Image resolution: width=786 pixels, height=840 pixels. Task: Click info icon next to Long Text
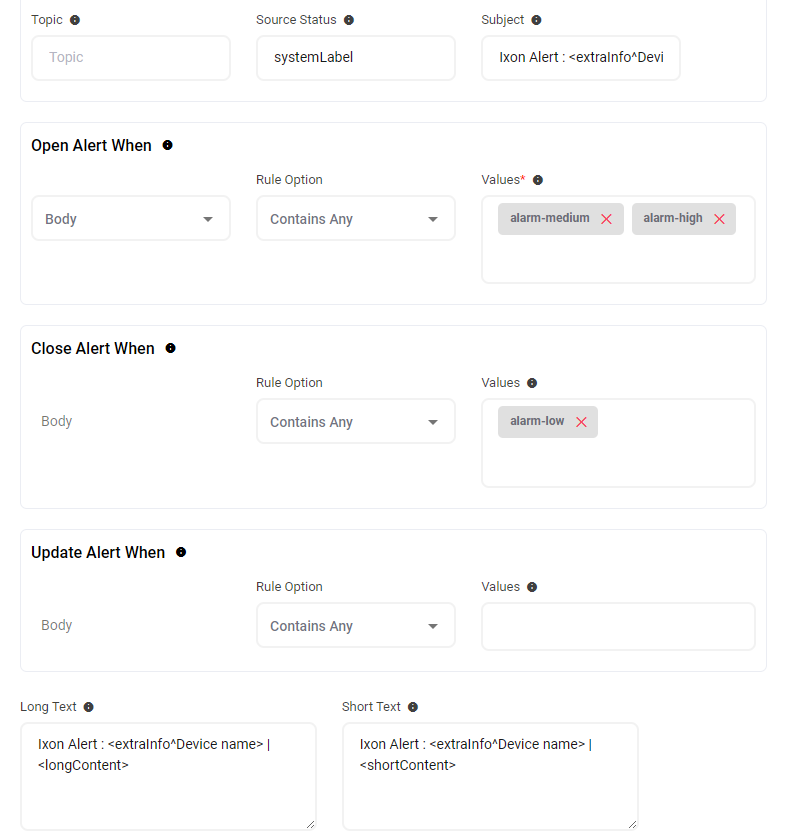point(89,707)
